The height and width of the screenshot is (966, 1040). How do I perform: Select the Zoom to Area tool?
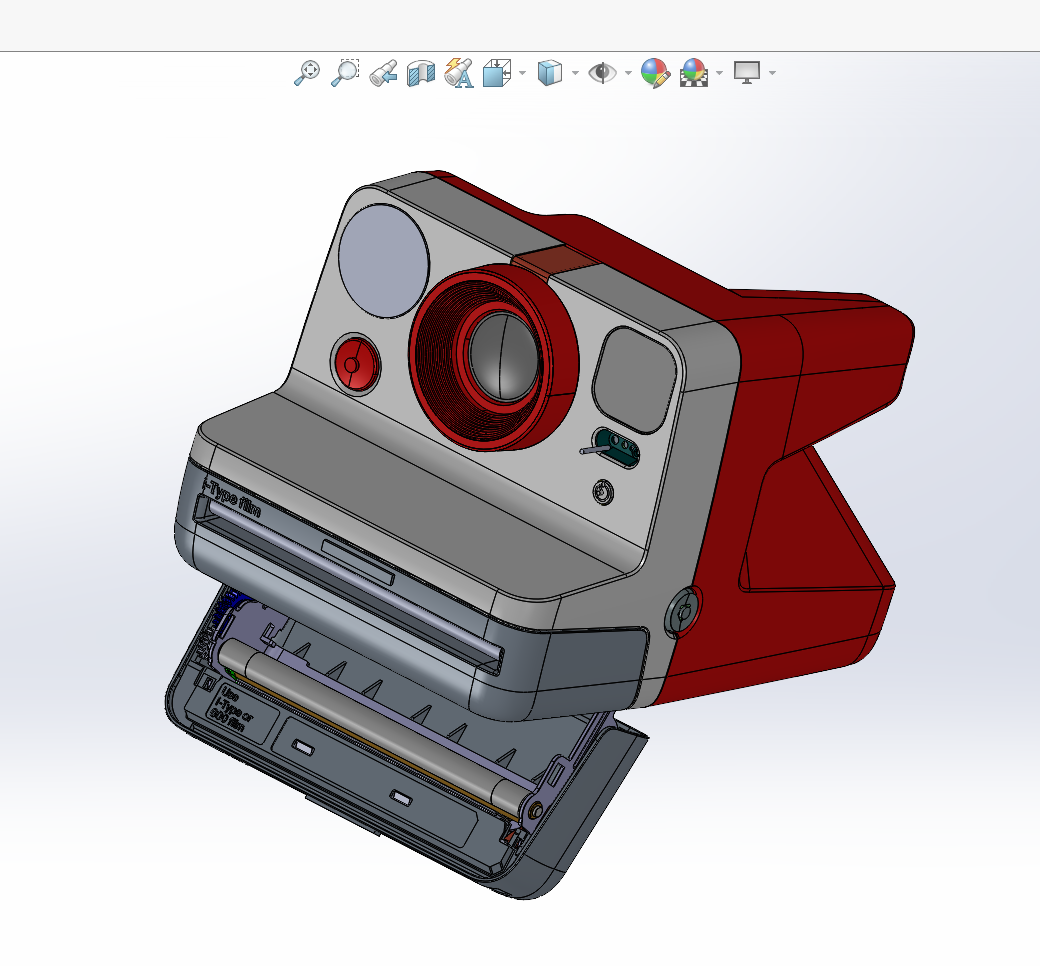(x=345, y=72)
